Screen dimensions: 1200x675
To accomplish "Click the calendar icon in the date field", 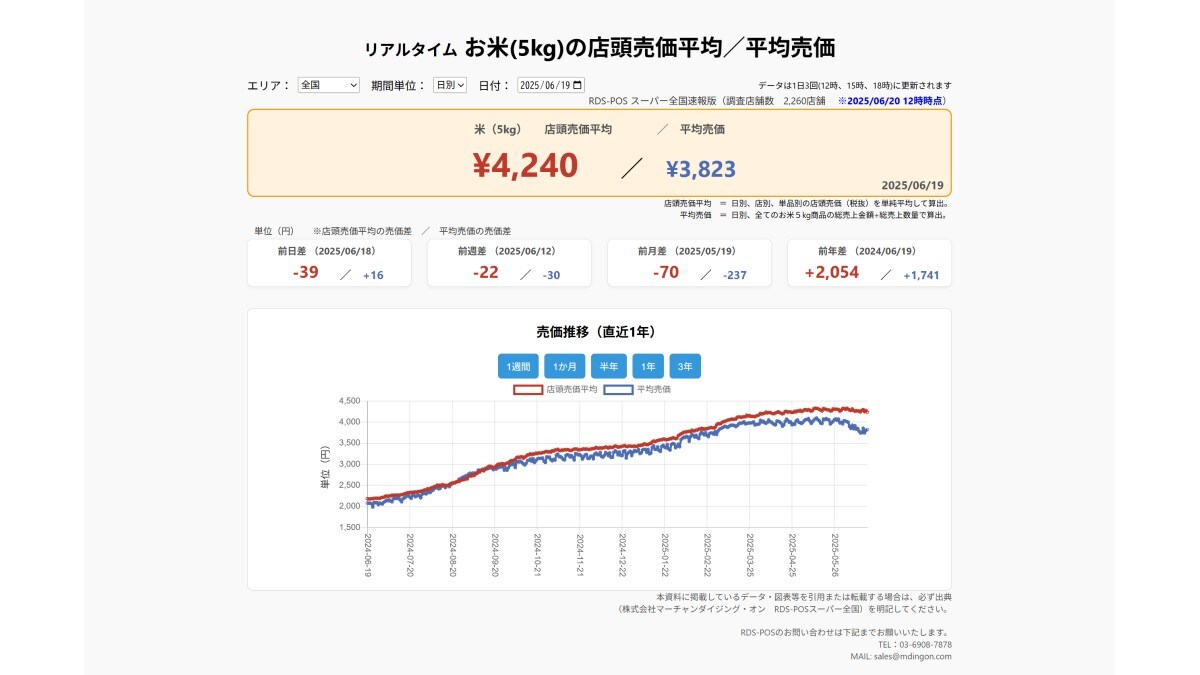I will point(578,85).
